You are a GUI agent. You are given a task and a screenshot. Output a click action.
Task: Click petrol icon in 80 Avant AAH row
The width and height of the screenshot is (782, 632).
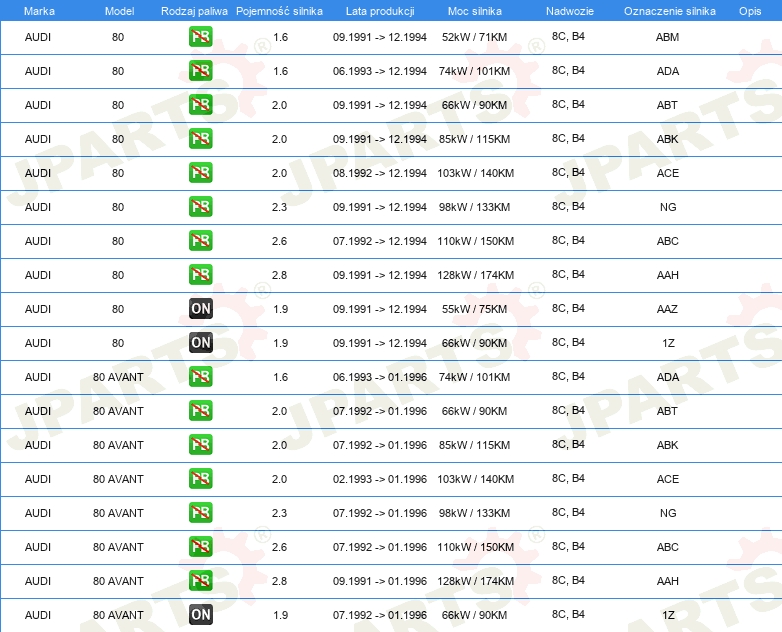[200, 581]
